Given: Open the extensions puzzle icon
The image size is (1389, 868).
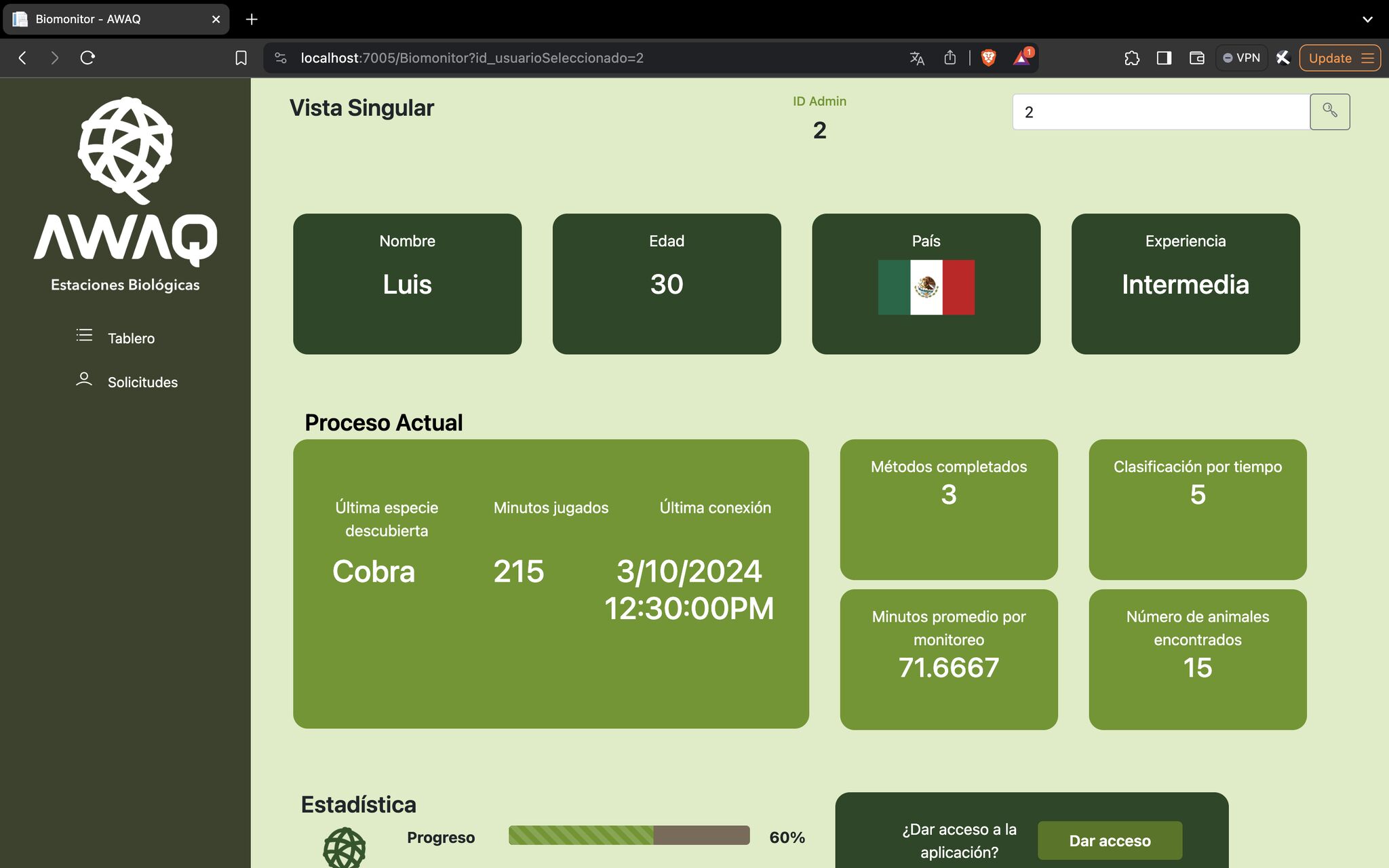Looking at the screenshot, I should 1131,58.
